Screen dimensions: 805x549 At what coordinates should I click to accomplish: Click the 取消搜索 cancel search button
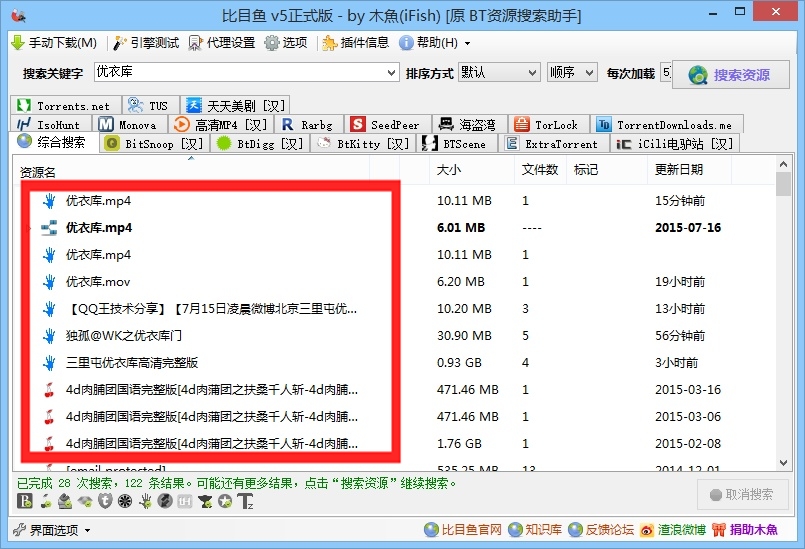[x=742, y=495]
